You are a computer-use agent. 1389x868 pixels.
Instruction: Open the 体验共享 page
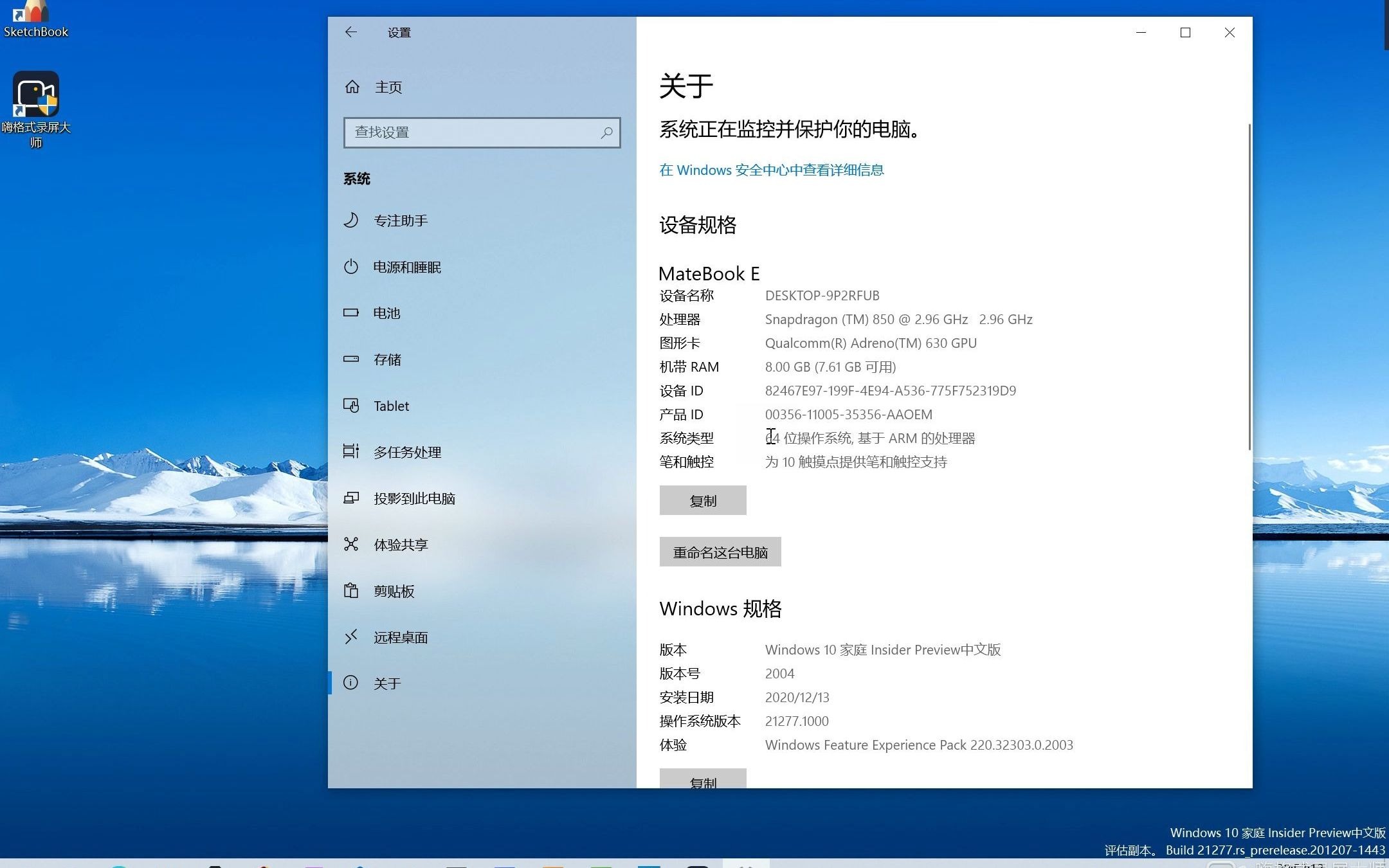point(482,545)
